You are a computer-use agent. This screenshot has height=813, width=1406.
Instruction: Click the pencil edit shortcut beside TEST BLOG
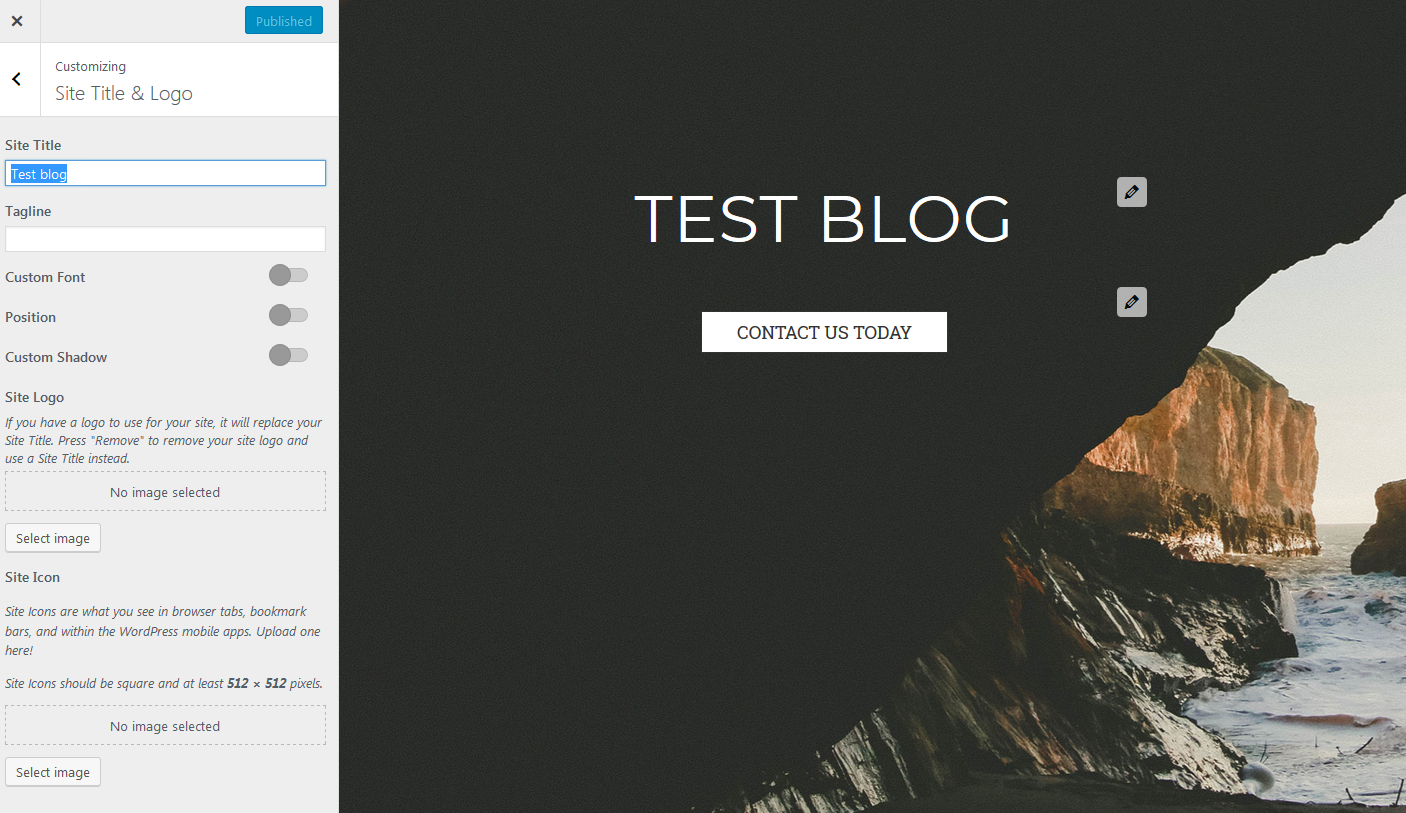(x=1131, y=192)
